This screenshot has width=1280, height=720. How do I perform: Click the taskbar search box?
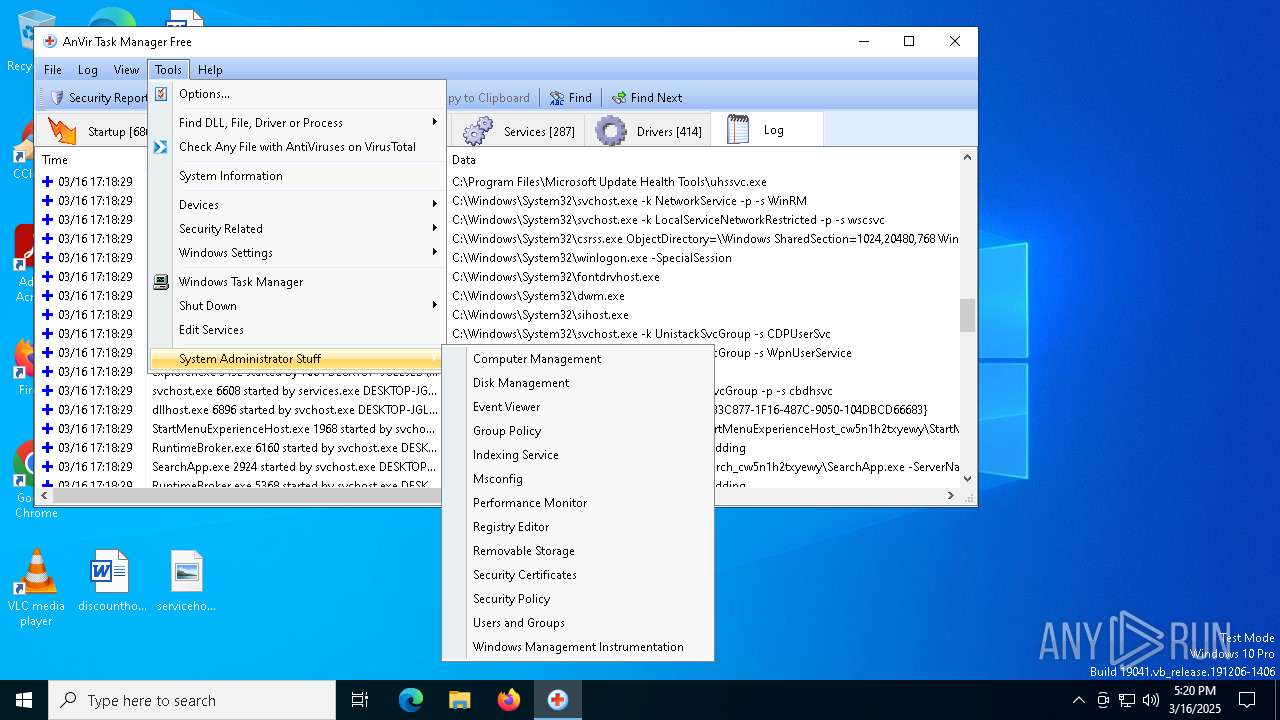pyautogui.click(x=192, y=700)
